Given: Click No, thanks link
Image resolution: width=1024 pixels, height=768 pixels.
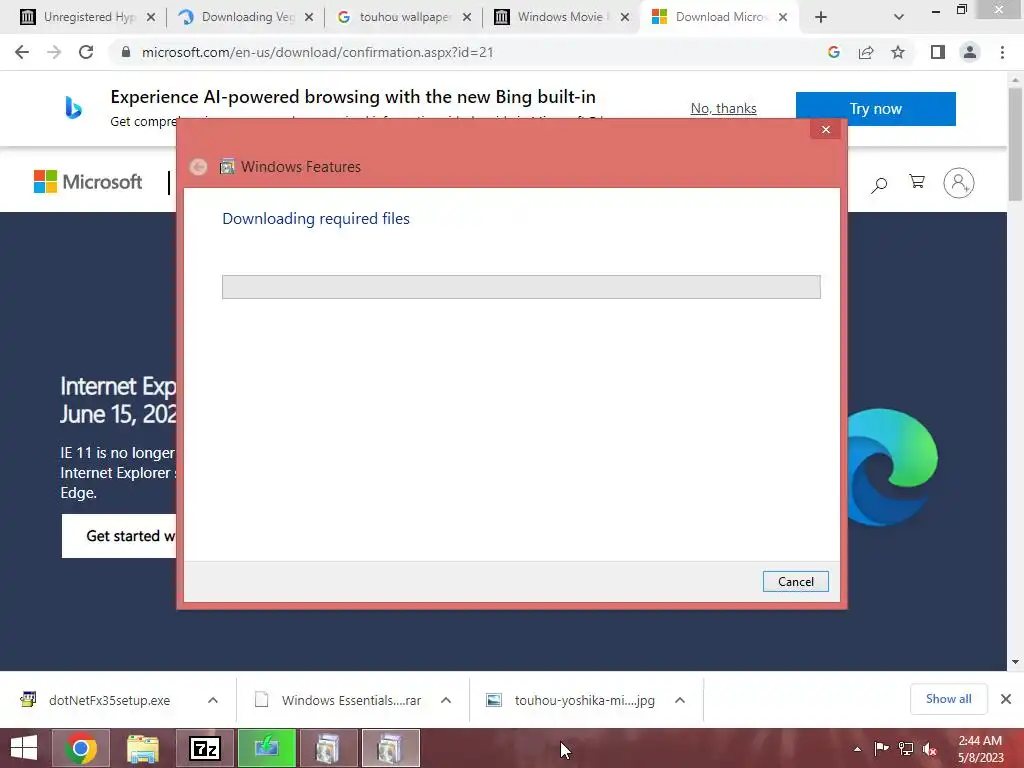Looking at the screenshot, I should point(724,108).
